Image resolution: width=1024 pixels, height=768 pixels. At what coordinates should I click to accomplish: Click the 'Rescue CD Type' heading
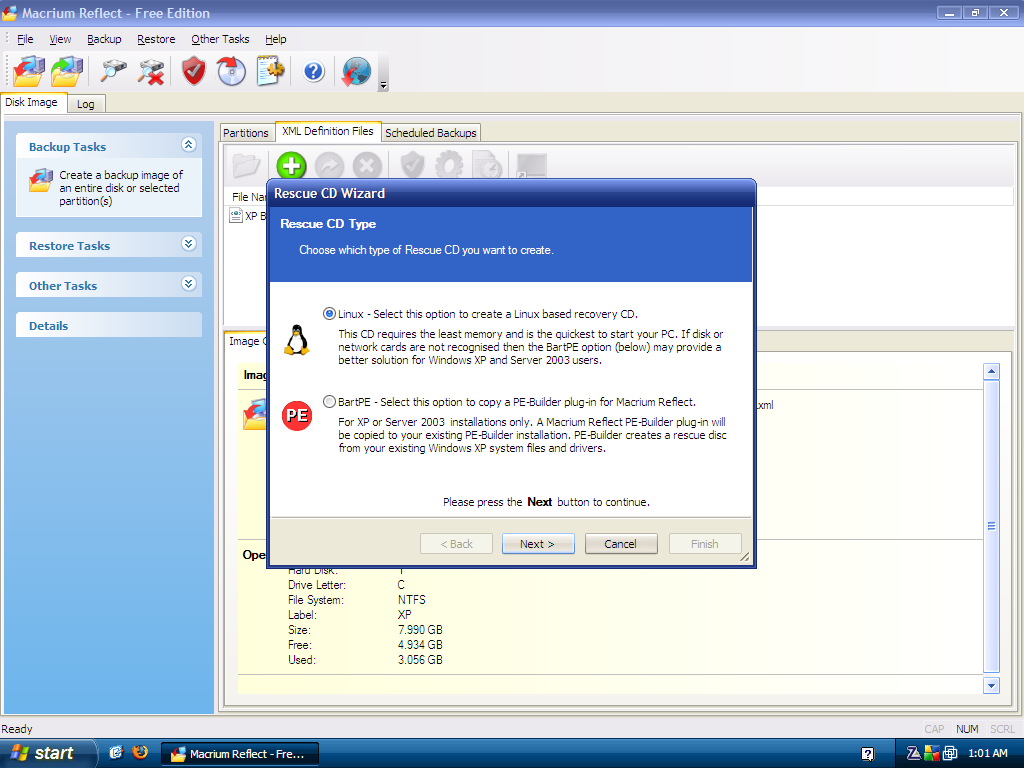click(328, 223)
